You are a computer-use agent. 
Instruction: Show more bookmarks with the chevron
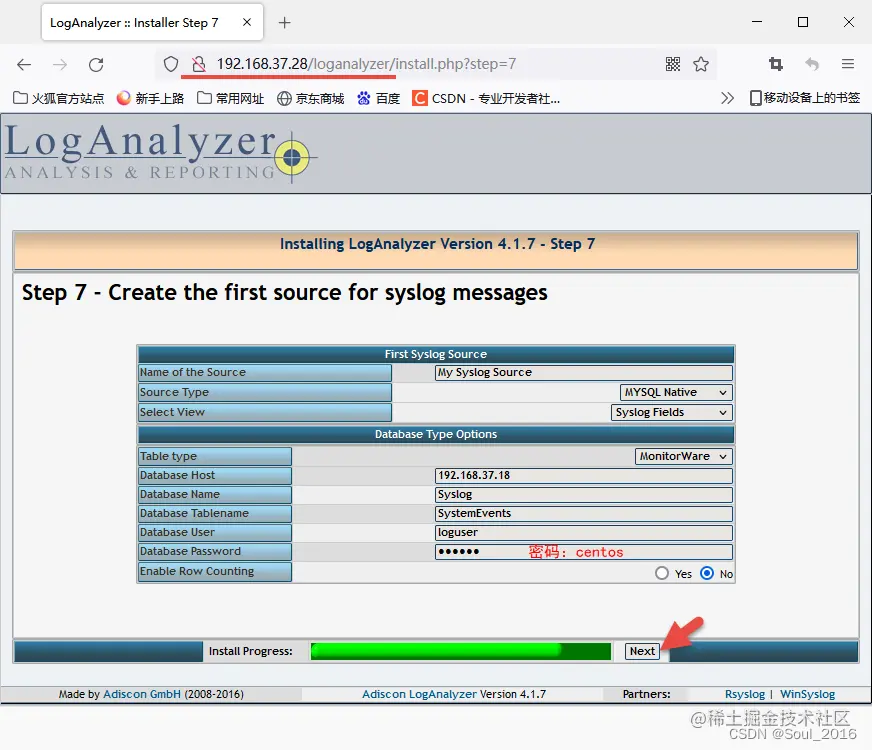pos(727,98)
